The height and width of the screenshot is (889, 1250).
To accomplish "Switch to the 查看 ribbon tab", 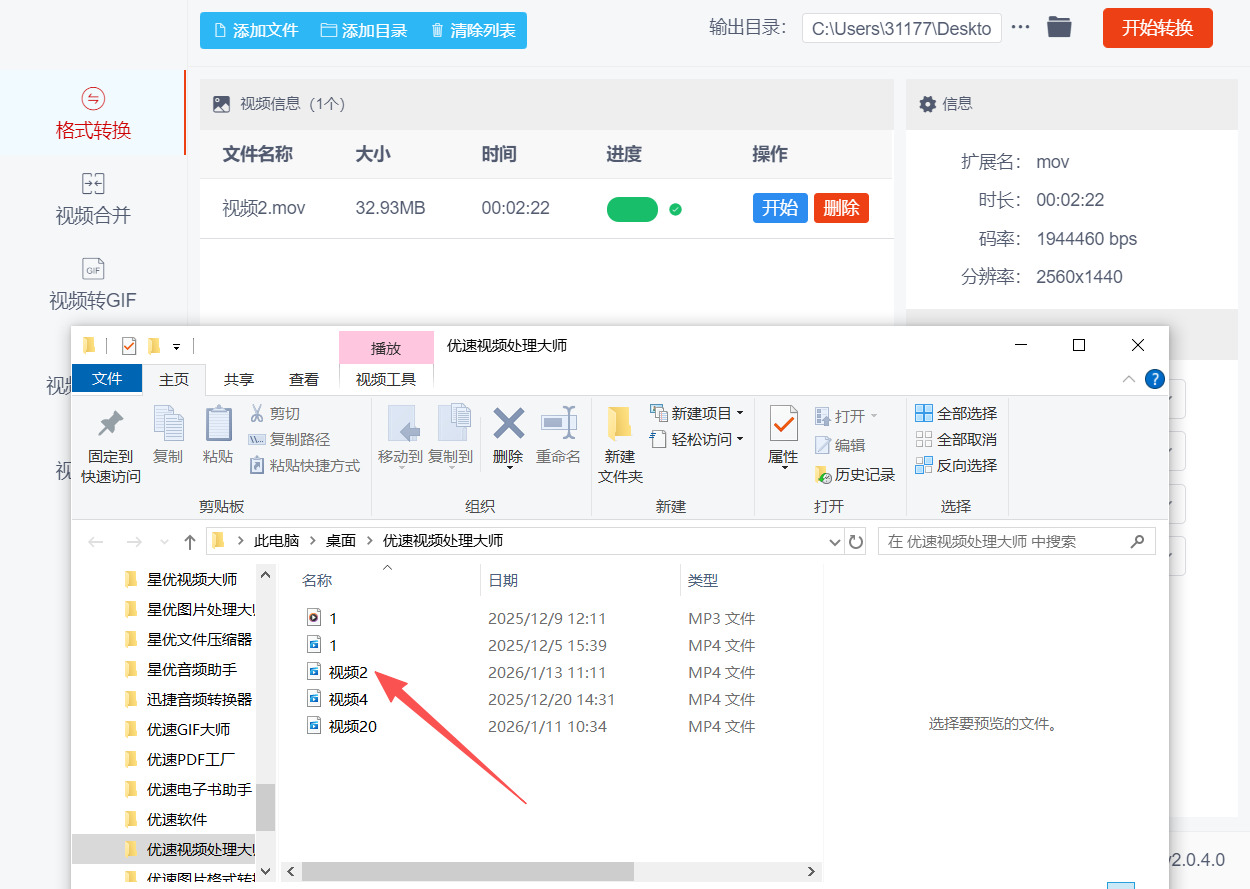I will click(x=304, y=379).
